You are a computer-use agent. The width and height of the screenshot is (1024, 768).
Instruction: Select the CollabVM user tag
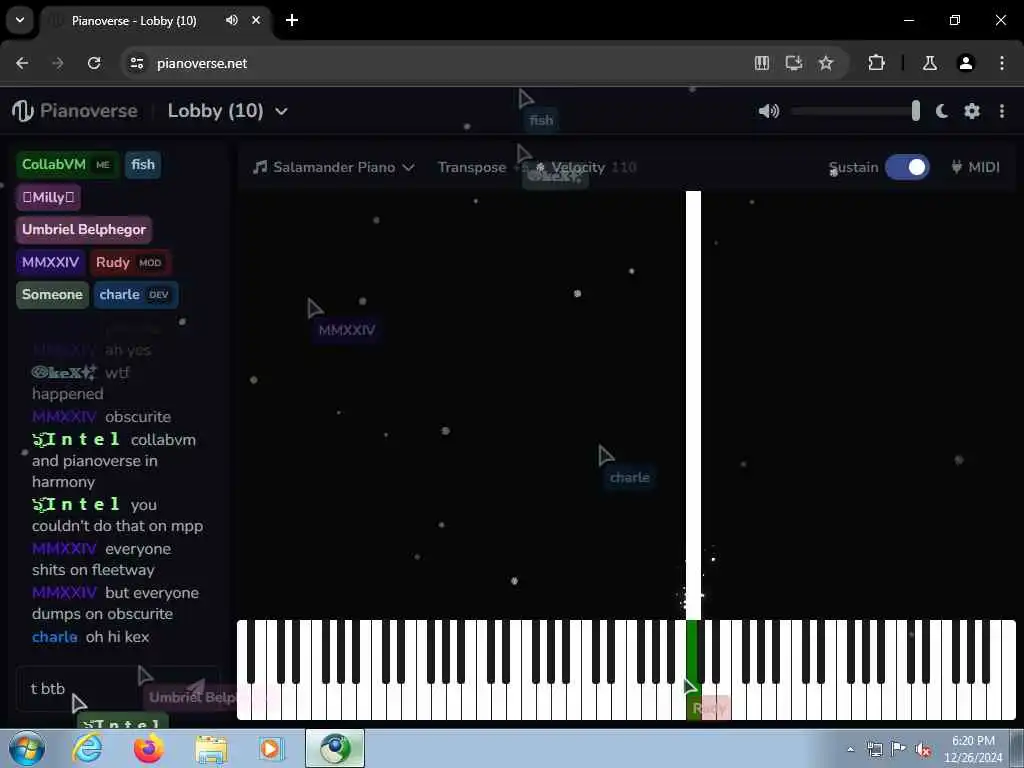67,165
